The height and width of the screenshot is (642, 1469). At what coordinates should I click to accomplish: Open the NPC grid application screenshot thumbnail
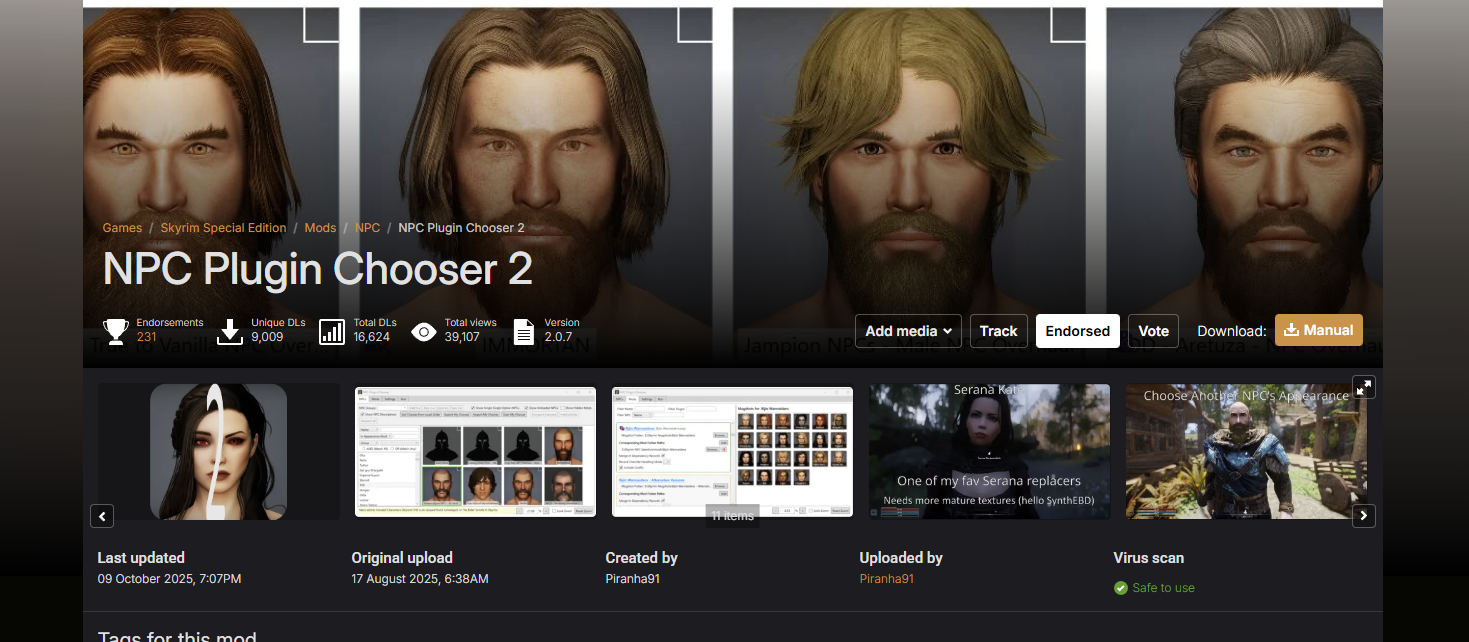475,452
